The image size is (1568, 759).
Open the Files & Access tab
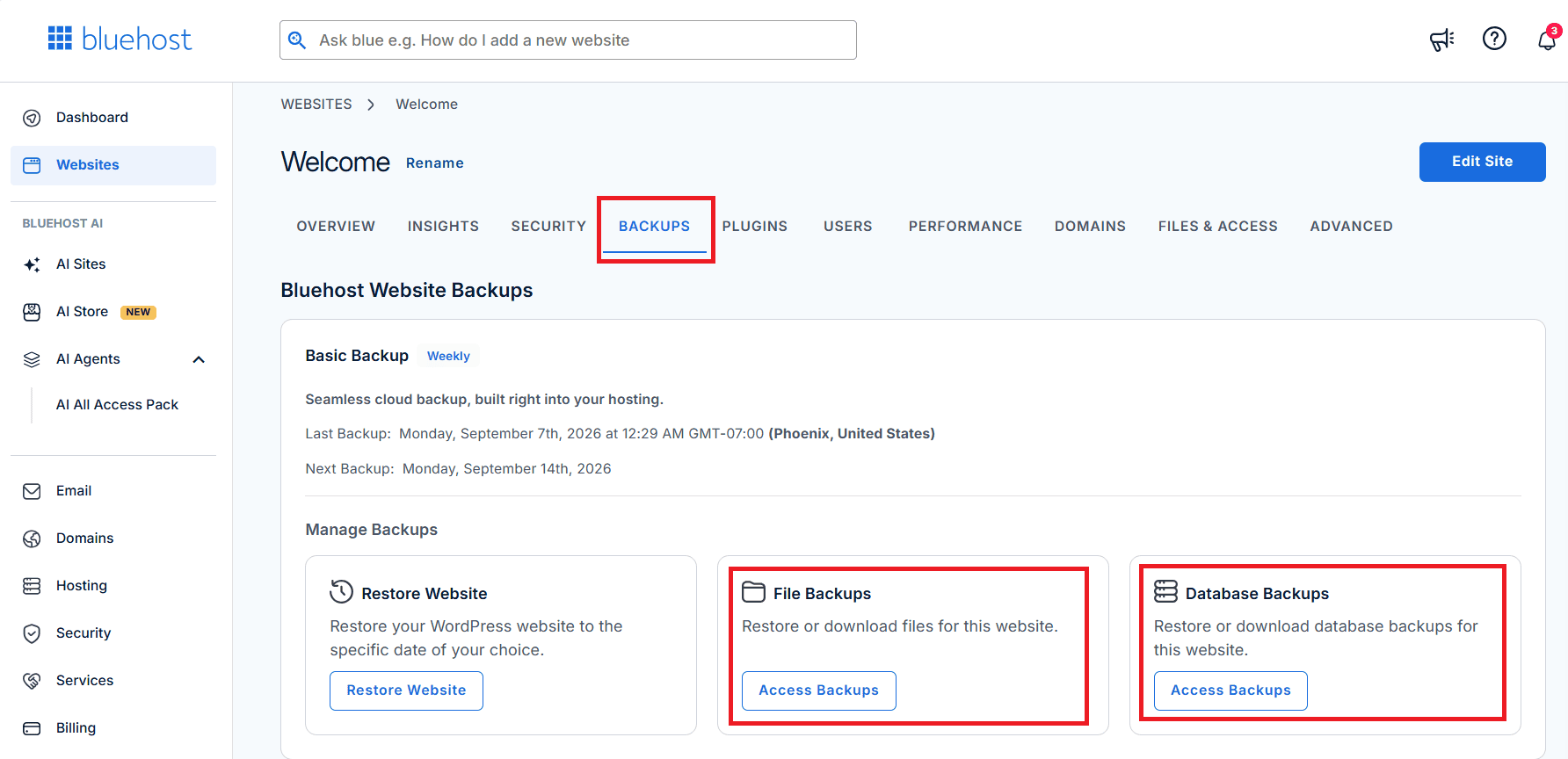click(x=1217, y=227)
